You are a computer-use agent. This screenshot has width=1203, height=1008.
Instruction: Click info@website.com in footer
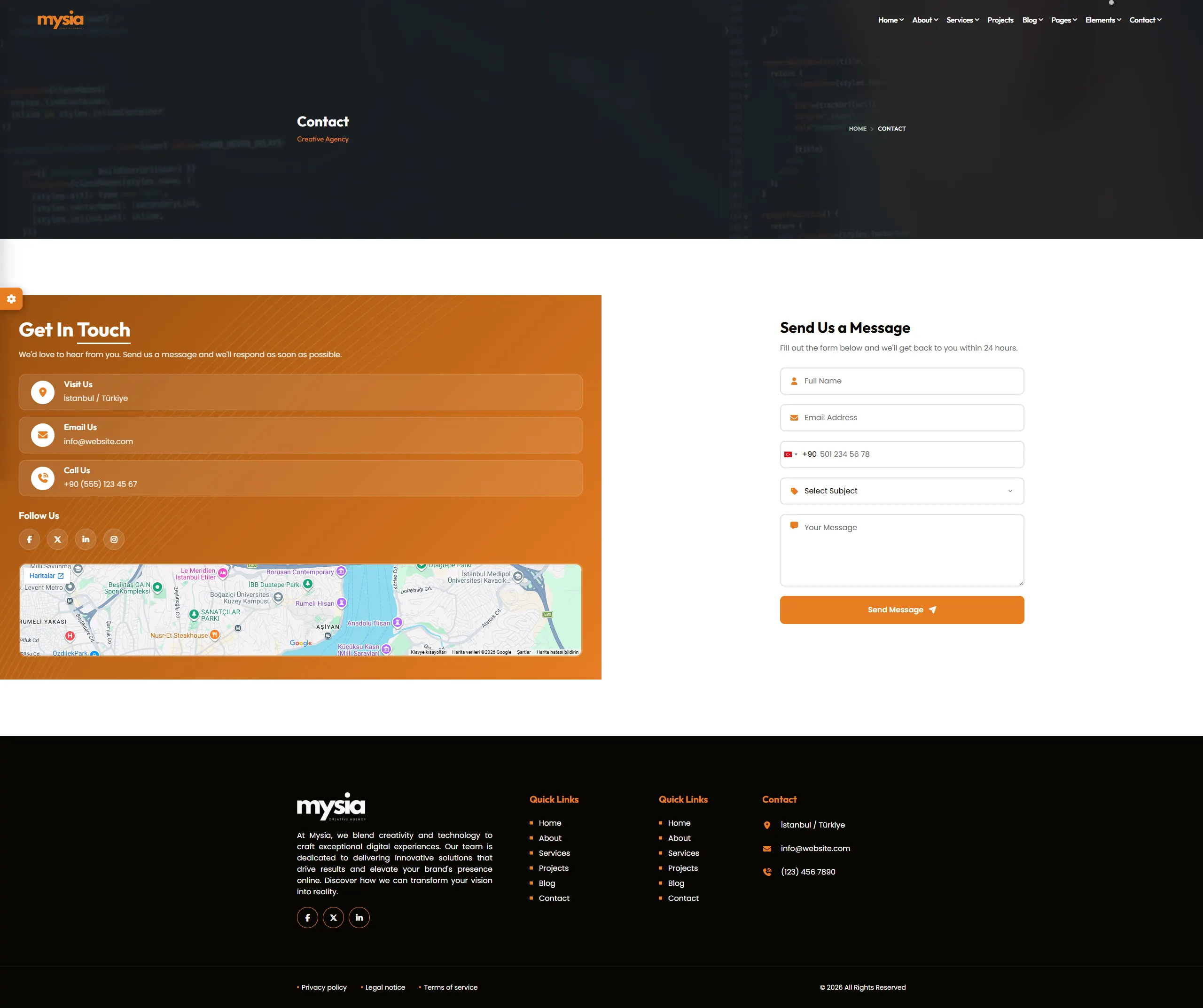pyautogui.click(x=815, y=849)
